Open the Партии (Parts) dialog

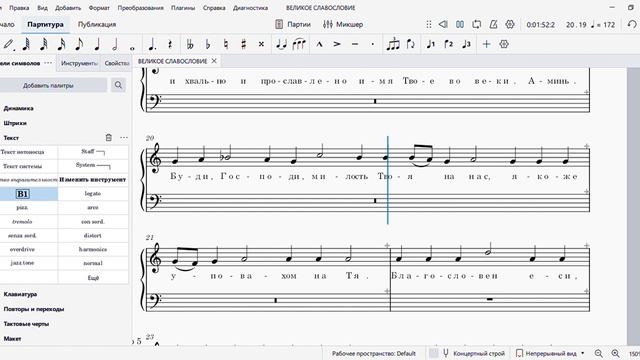click(x=293, y=24)
